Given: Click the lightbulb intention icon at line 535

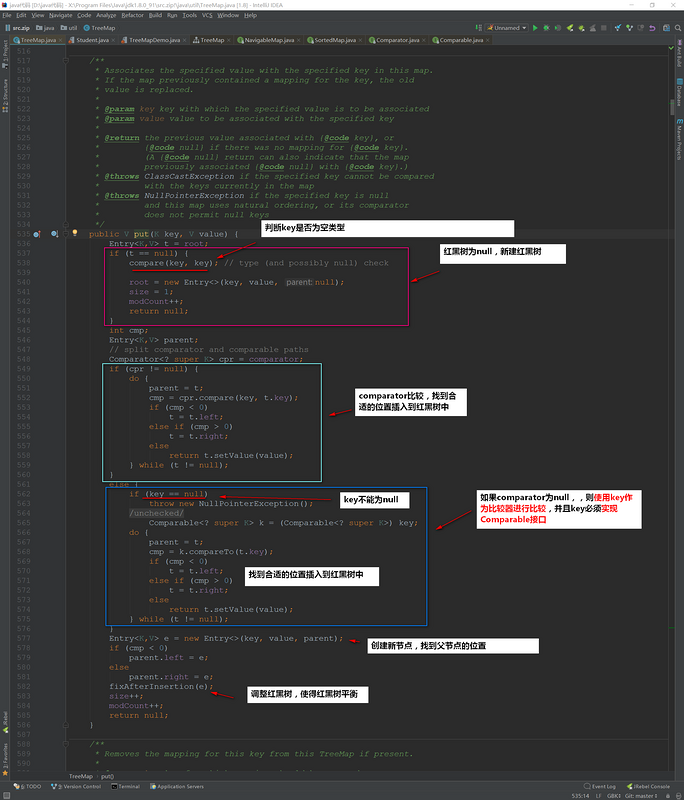Looking at the screenshot, I should point(75,233).
